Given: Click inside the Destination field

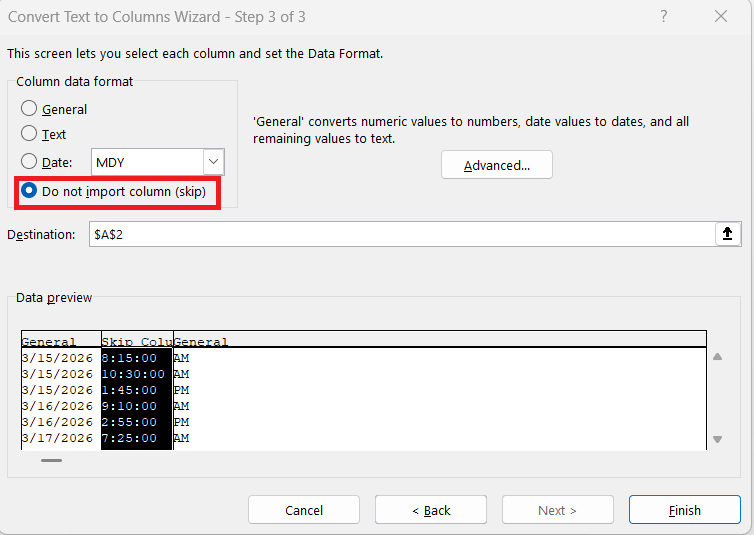Looking at the screenshot, I should [x=400, y=234].
